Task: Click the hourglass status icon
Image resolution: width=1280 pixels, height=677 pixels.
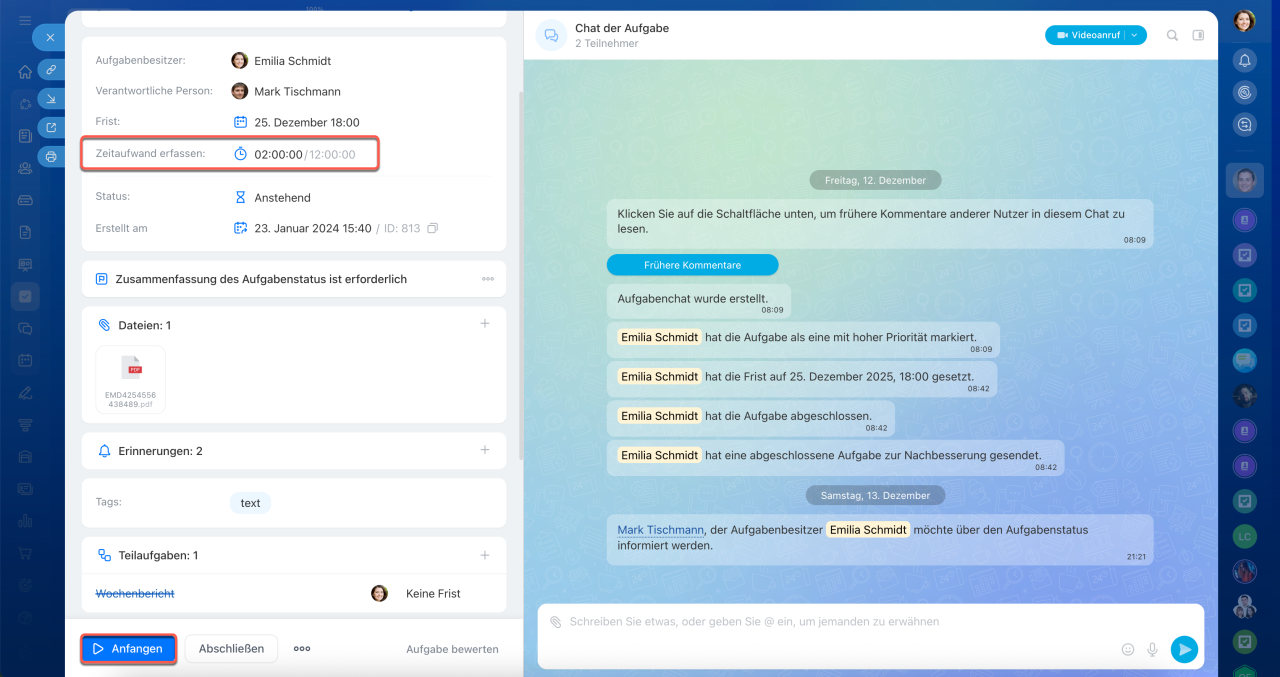Action: pos(240,198)
